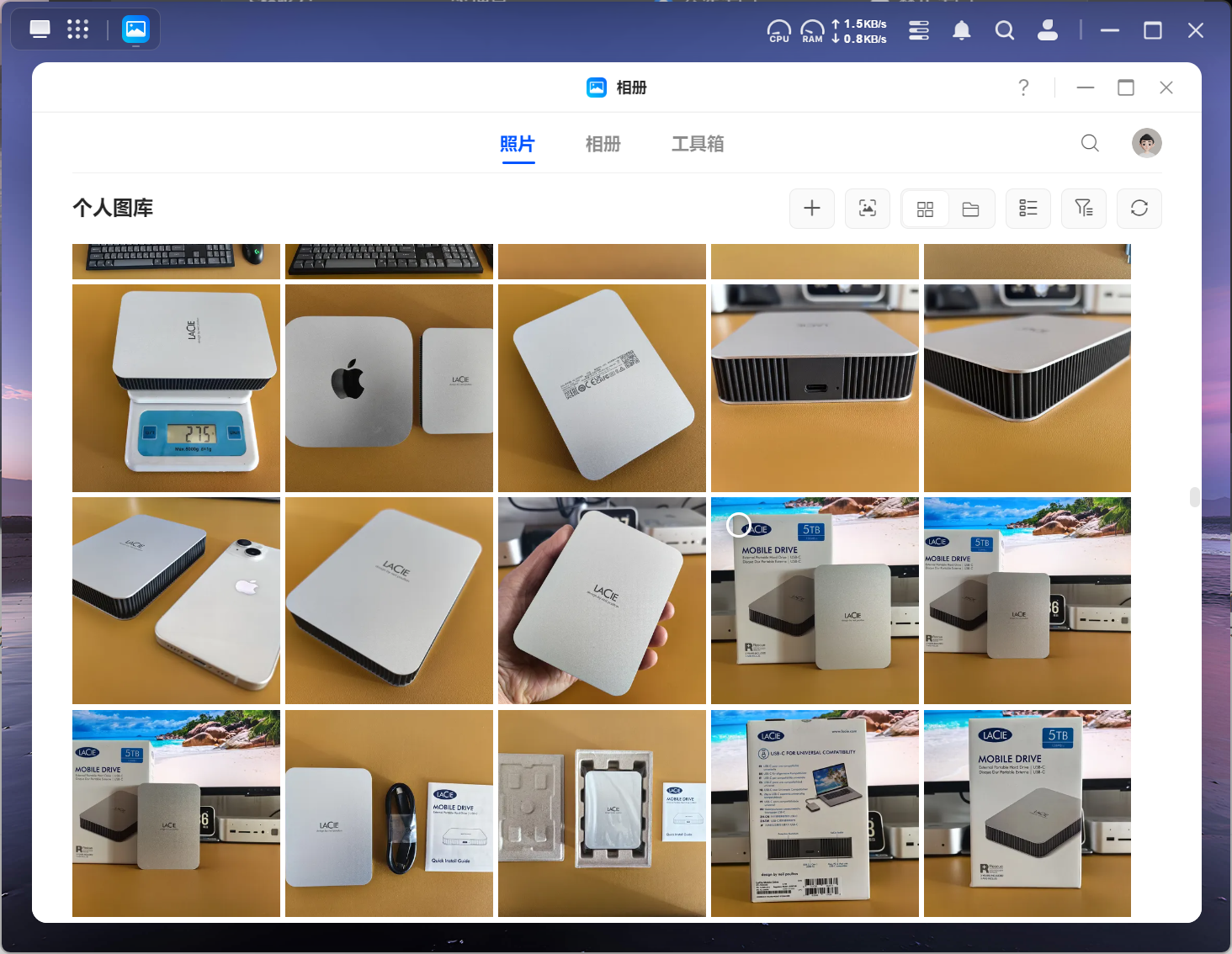Image resolution: width=1232 pixels, height=954 pixels.
Task: Click the 个人图库 heading
Action: [x=113, y=208]
